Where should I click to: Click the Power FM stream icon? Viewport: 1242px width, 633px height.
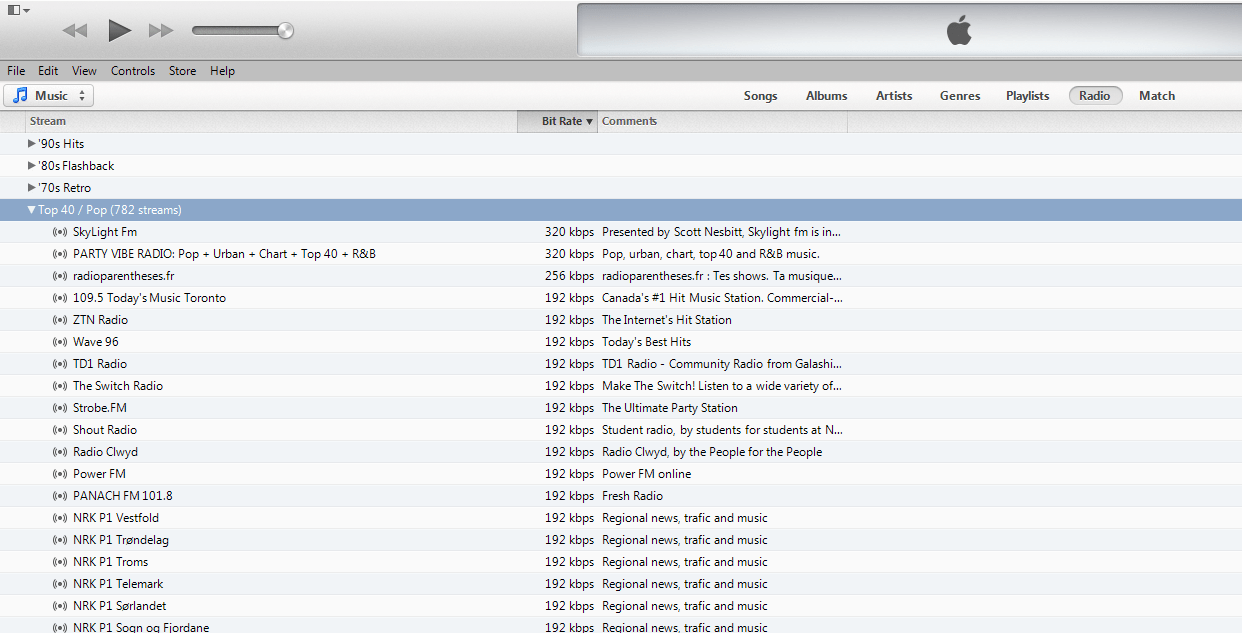click(60, 474)
